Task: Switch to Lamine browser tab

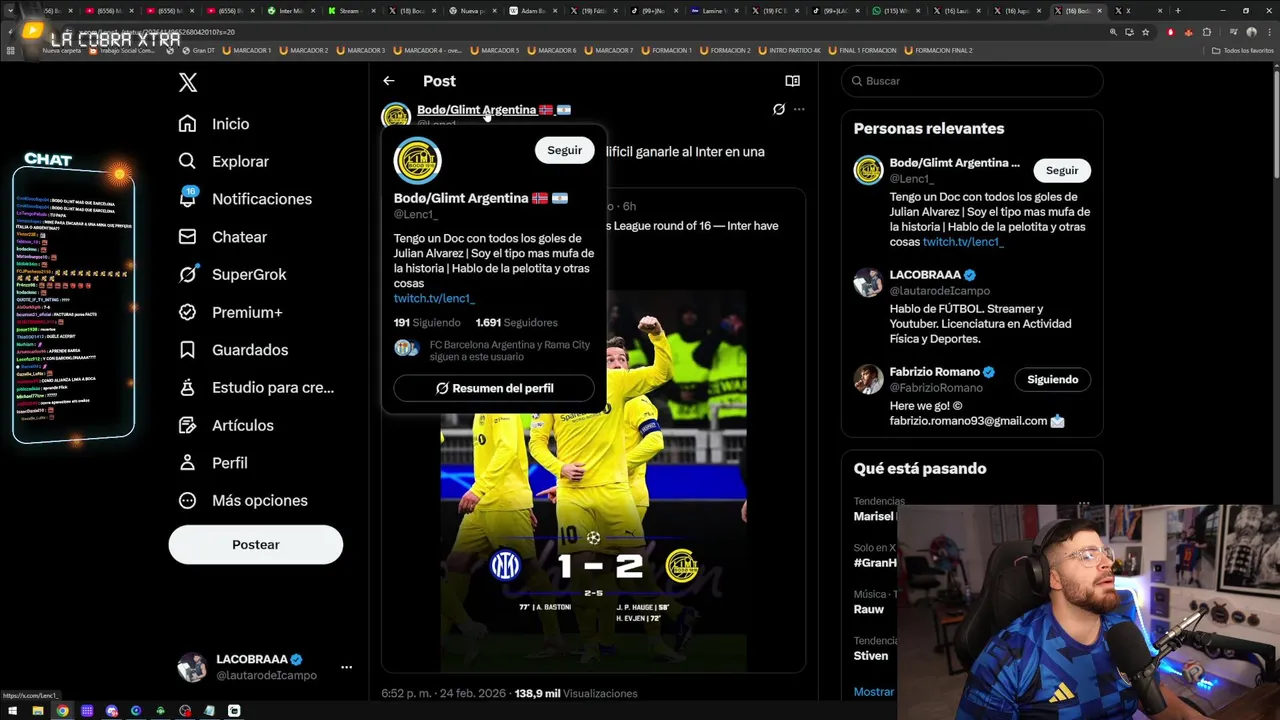Action: [x=714, y=11]
